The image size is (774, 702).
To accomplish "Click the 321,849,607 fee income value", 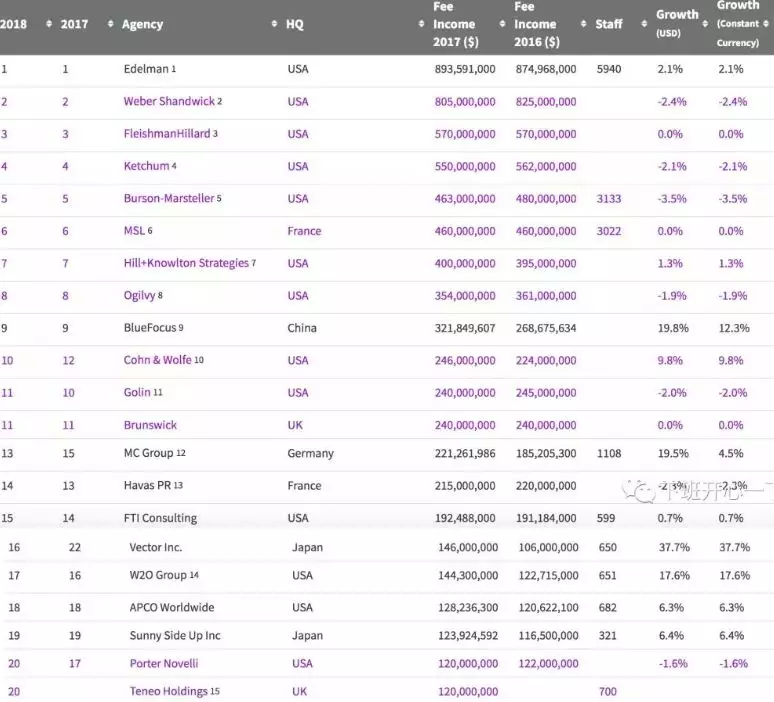I will click(464, 328).
